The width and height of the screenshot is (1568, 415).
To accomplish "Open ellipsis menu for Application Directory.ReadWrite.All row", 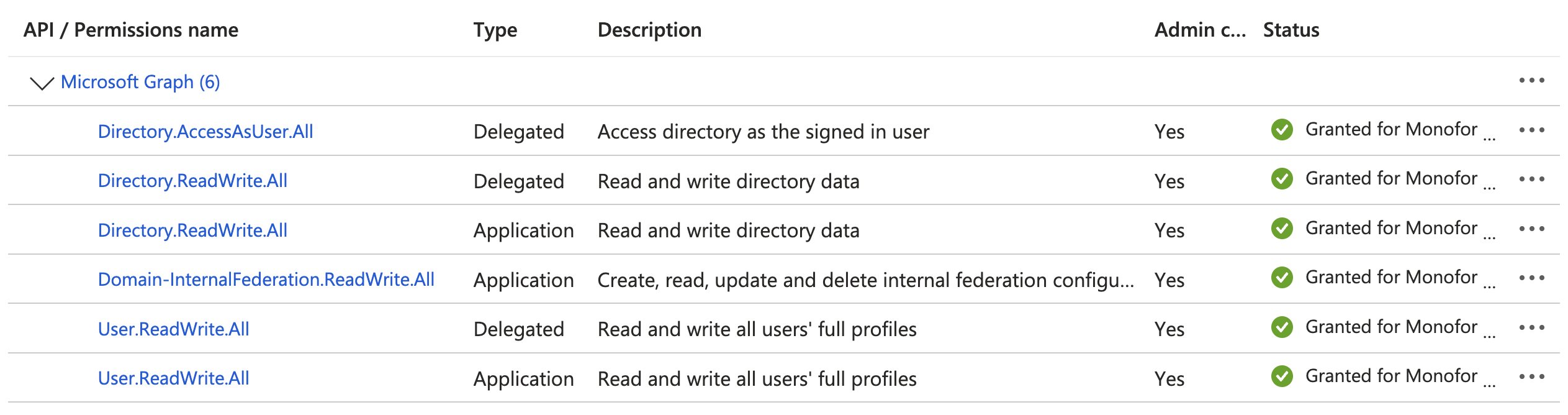I will 1531,229.
